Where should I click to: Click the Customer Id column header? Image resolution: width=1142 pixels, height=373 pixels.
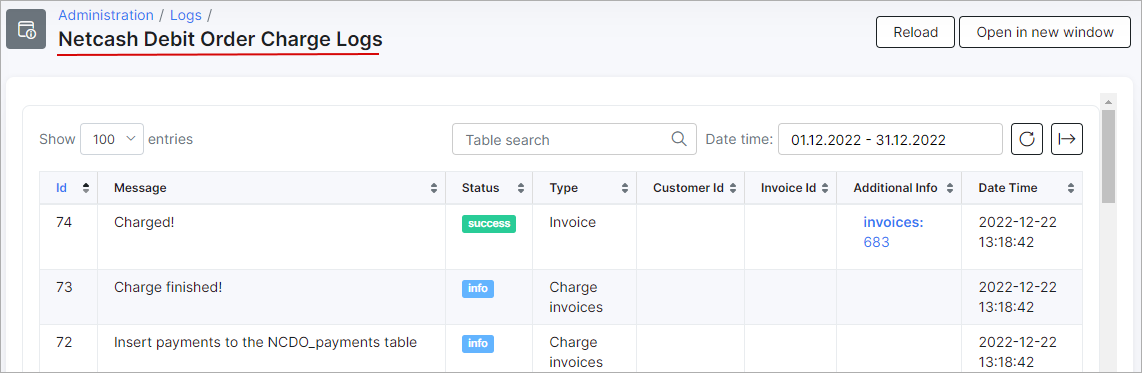(x=690, y=188)
